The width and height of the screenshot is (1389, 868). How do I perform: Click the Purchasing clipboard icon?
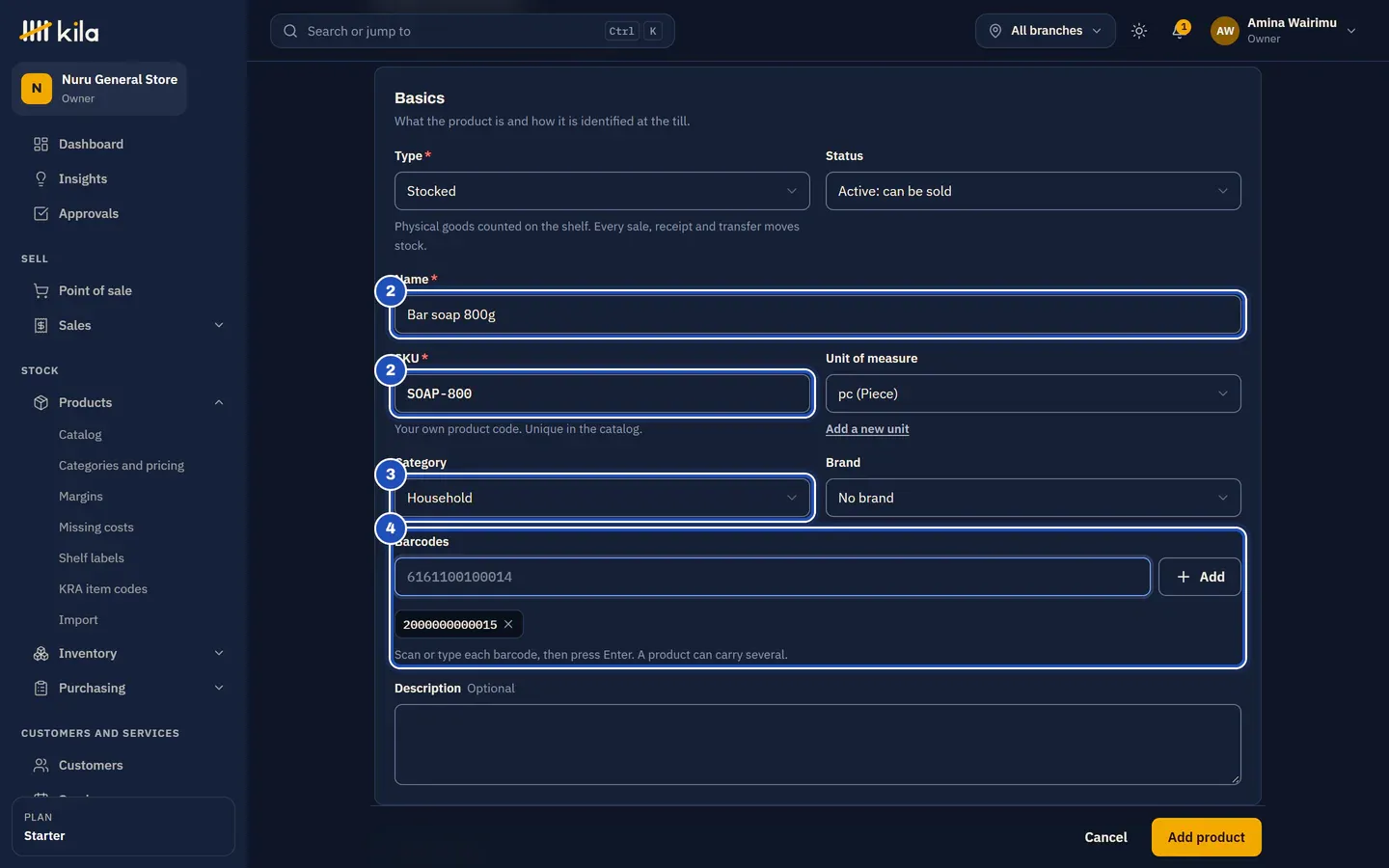pyautogui.click(x=41, y=689)
